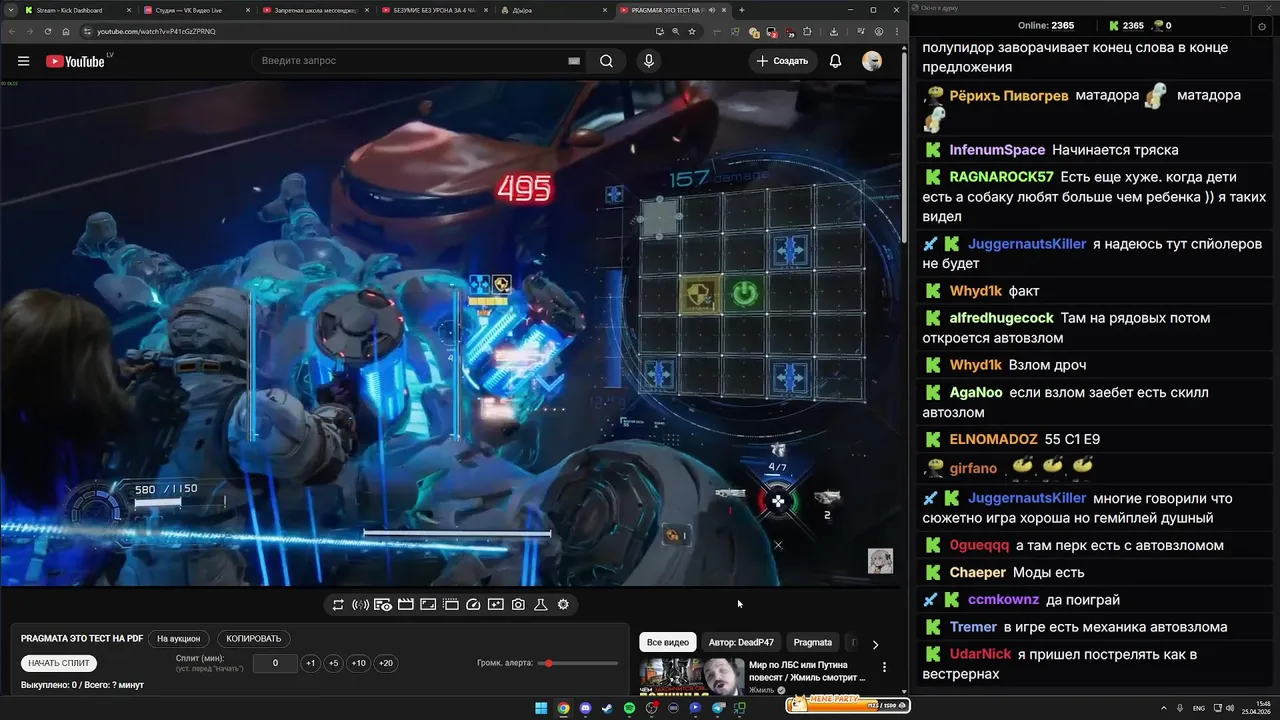Image resolution: width=1280 pixels, height=720 pixels.
Task: Click the sparkle screen icon in player toolbar
Action: (496, 604)
